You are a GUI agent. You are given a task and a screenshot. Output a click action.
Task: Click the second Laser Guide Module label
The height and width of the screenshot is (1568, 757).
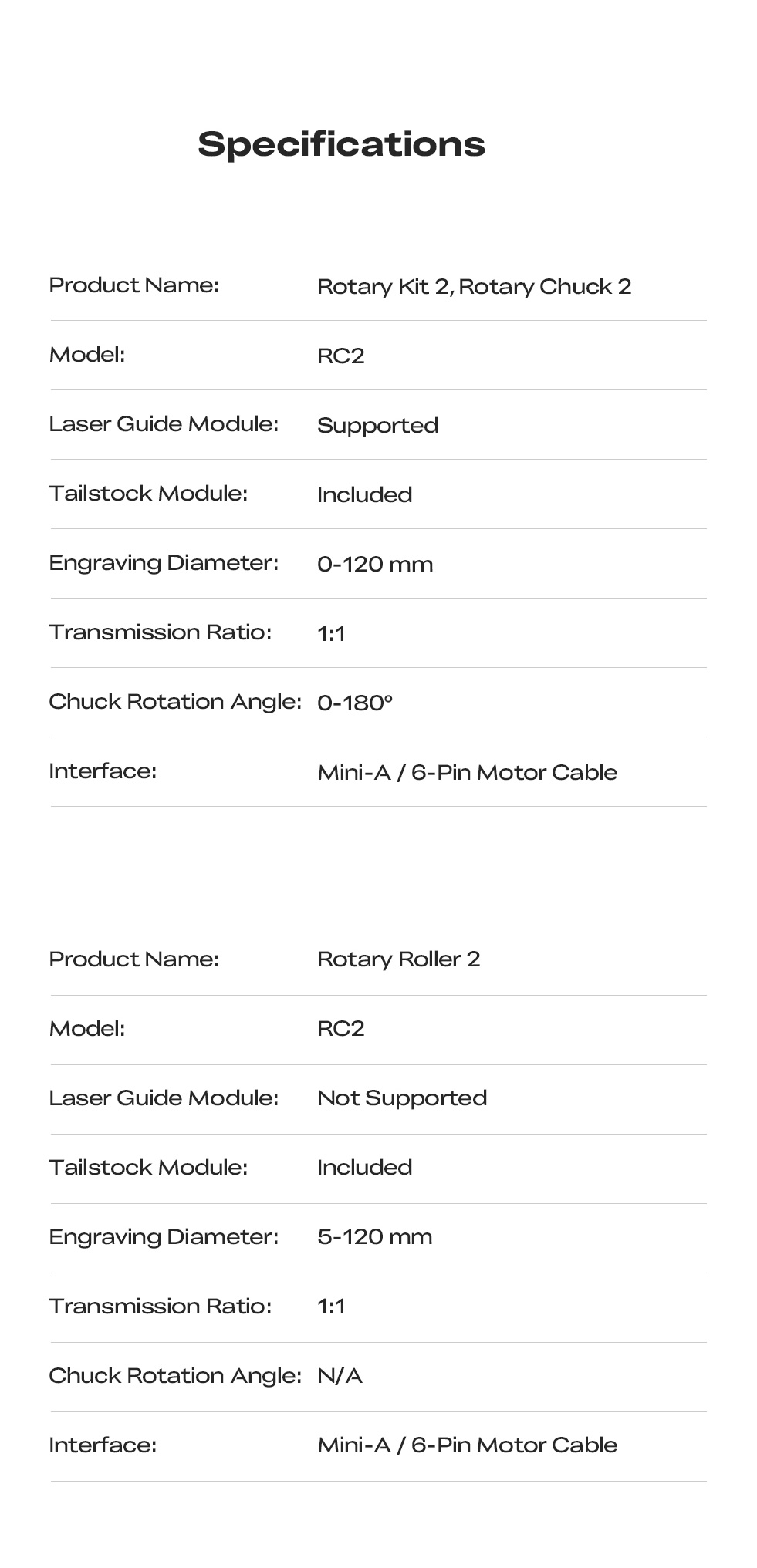click(164, 1098)
